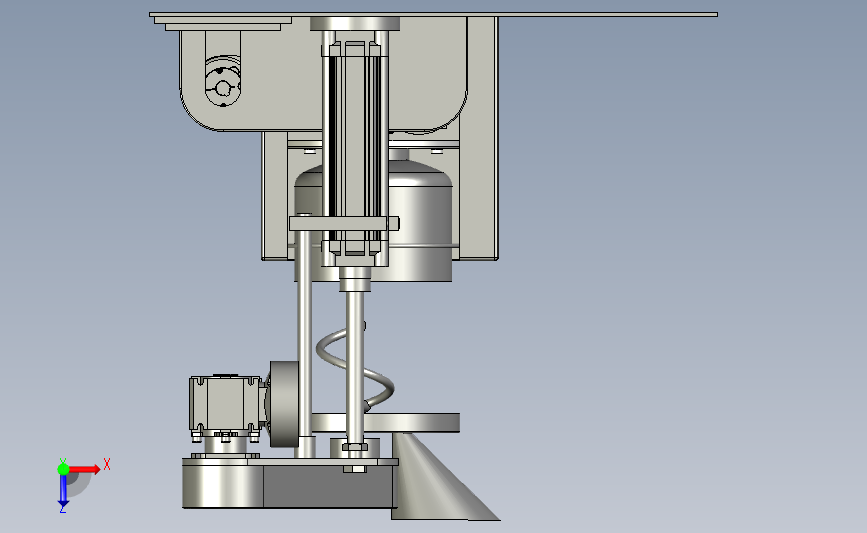Click the green Y axis dot of triad
This screenshot has height=533, width=867.
[63, 469]
